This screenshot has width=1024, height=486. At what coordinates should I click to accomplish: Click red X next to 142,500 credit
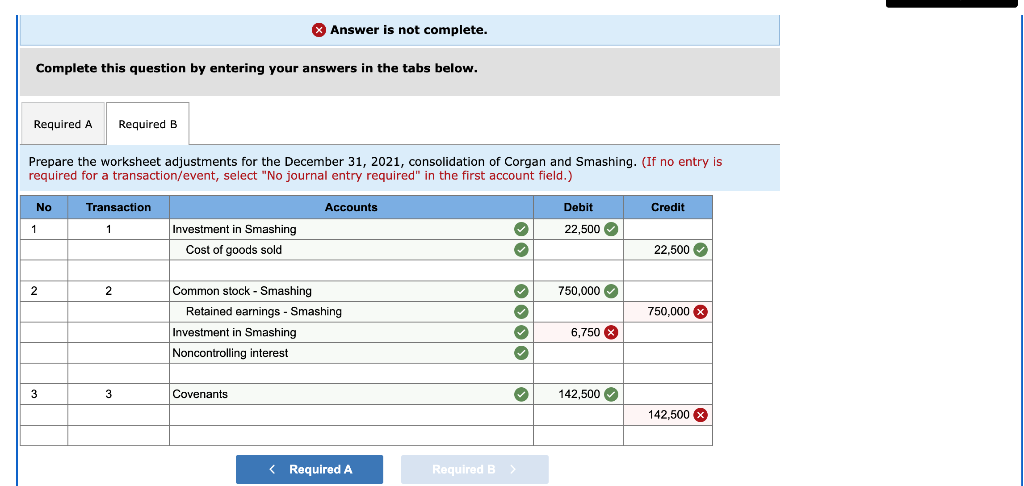pos(700,415)
